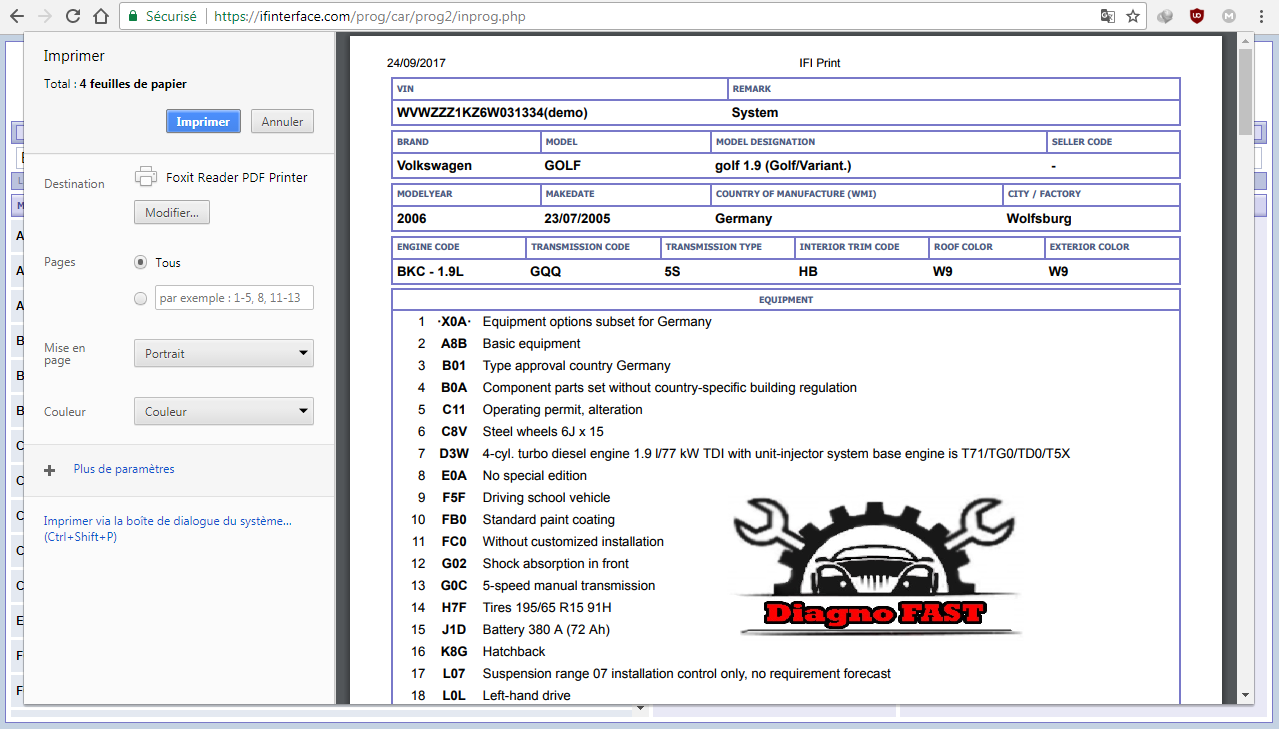The image size is (1279, 729).
Task: Select the Tous pages radio button
Action: tap(140, 262)
